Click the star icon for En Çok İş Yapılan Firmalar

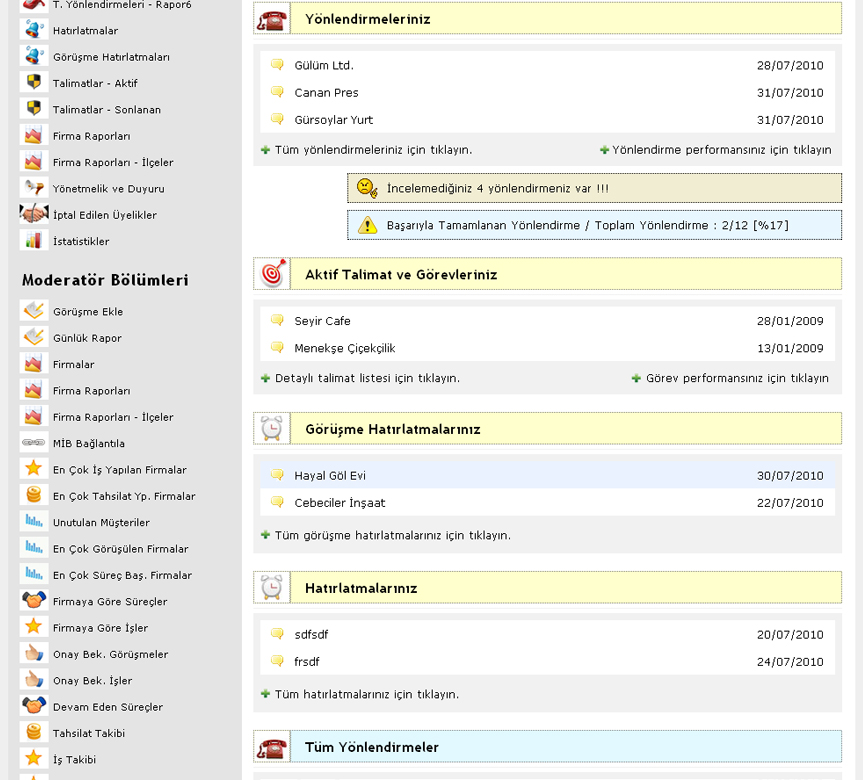coord(34,469)
